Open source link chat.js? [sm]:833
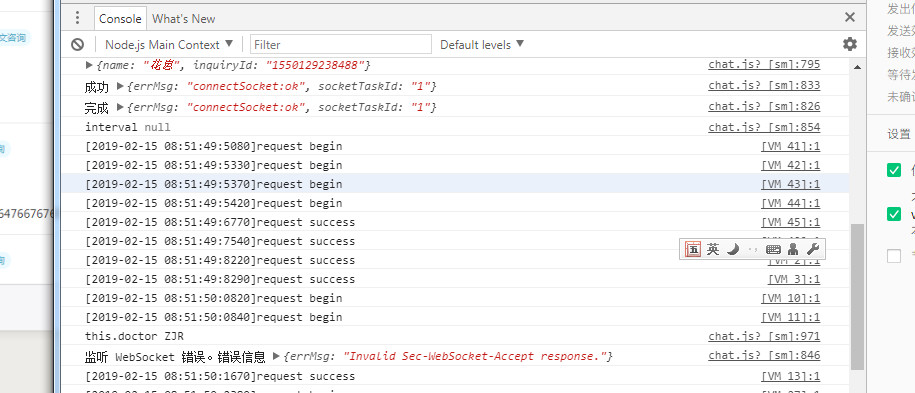 click(x=764, y=86)
